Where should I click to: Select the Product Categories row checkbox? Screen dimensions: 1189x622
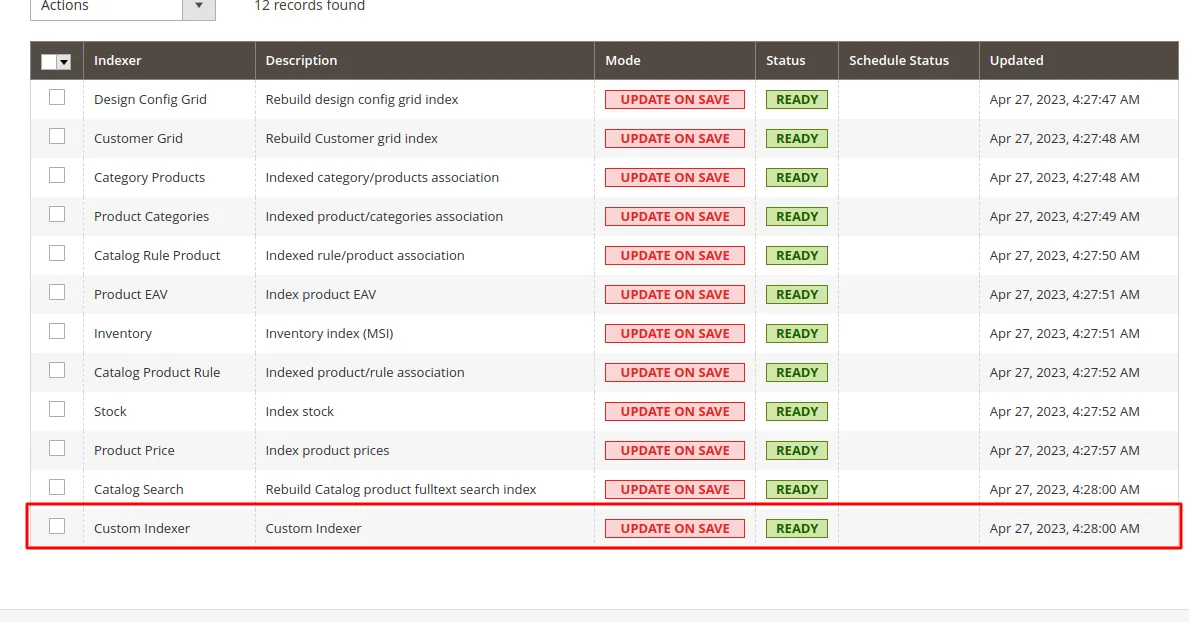[x=57, y=214]
